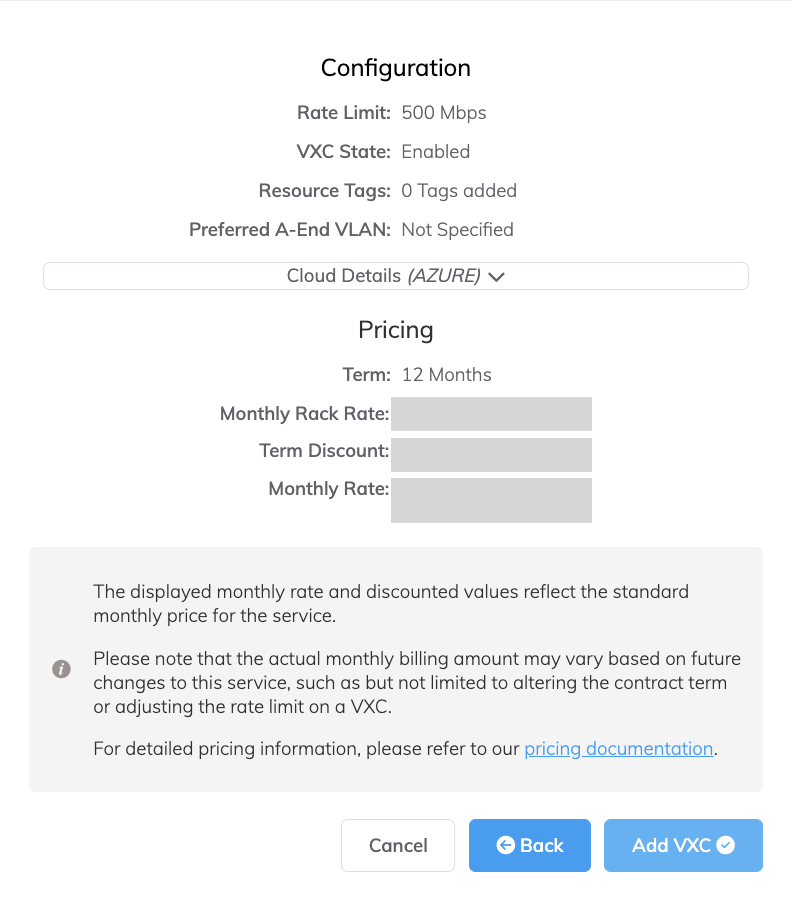
Task: Click the info icon in the notice box
Action: click(61, 669)
